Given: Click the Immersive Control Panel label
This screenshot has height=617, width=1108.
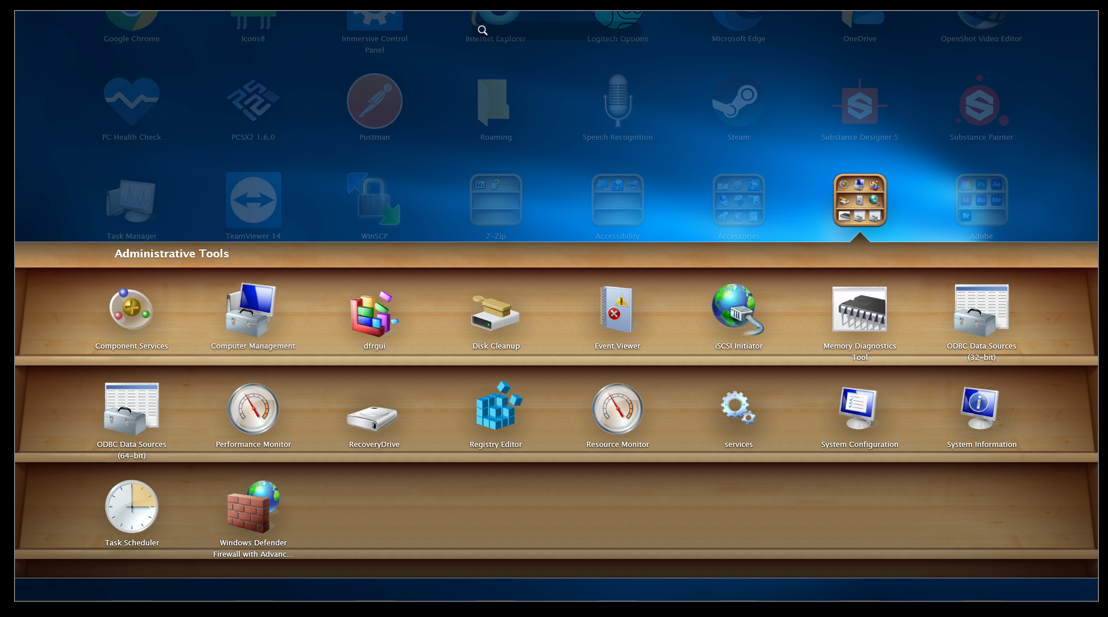Looking at the screenshot, I should pos(374,45).
